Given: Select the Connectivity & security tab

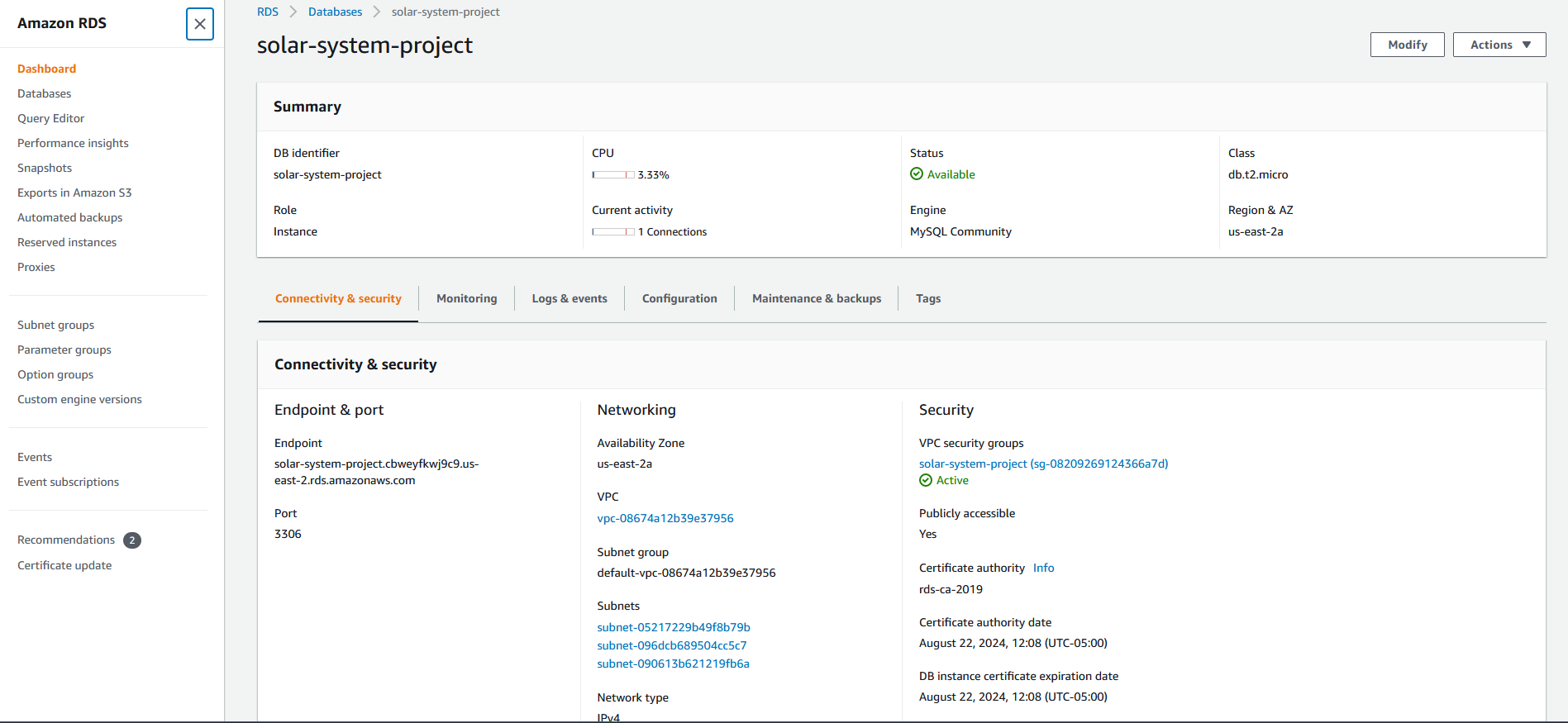Looking at the screenshot, I should coord(338,298).
